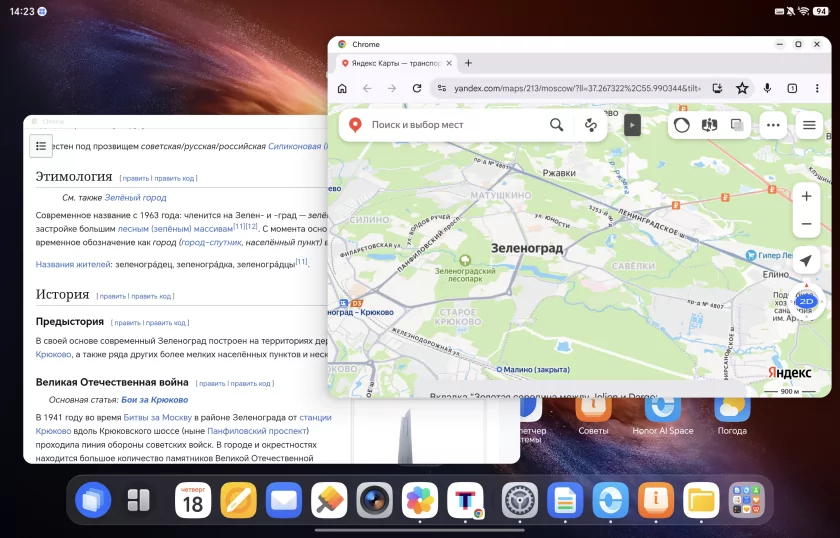The width and height of the screenshot is (840, 538).
Task: Open Yandex Maps hamburger menu
Action: (809, 125)
